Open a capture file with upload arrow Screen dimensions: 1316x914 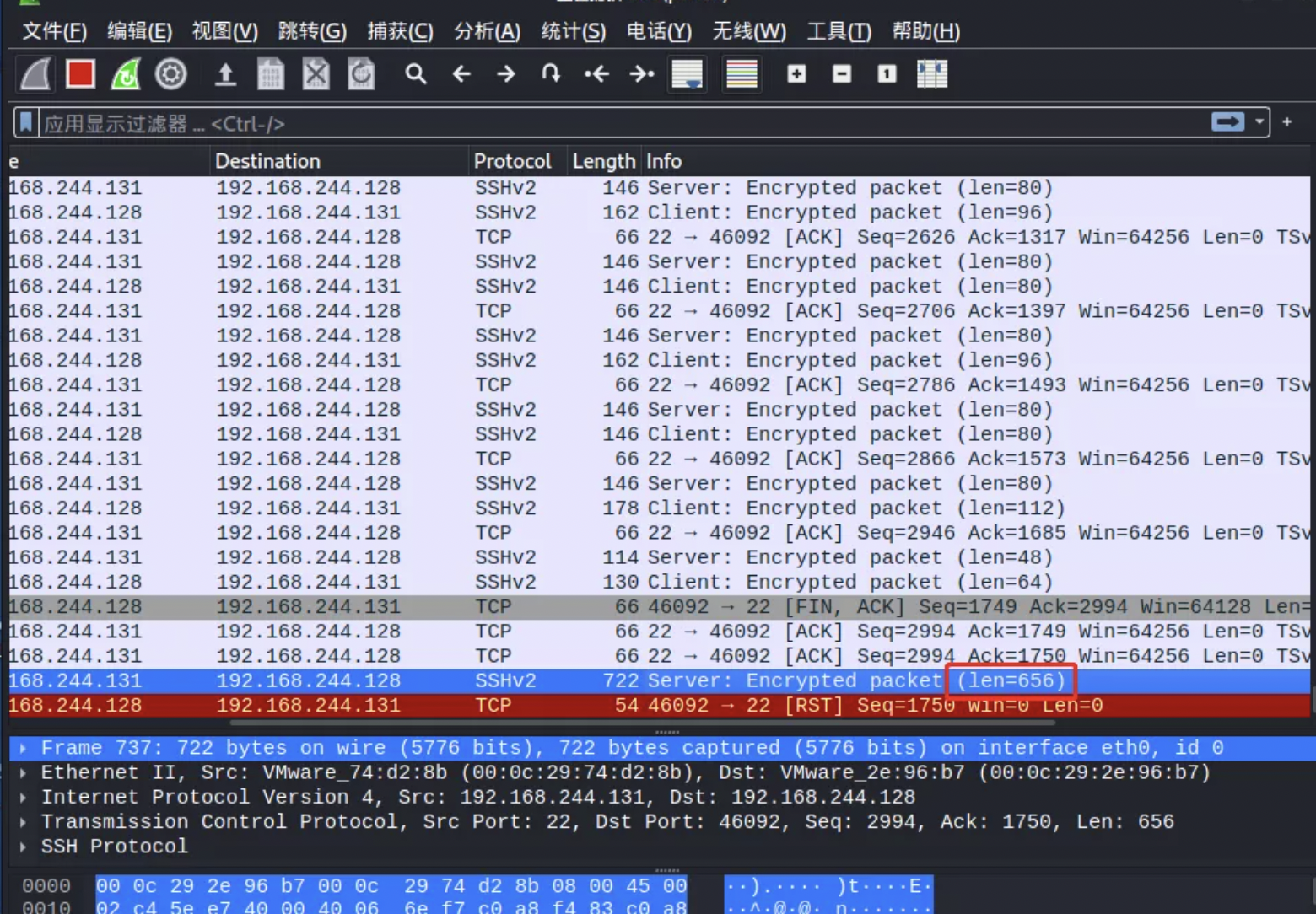pyautogui.click(x=225, y=74)
